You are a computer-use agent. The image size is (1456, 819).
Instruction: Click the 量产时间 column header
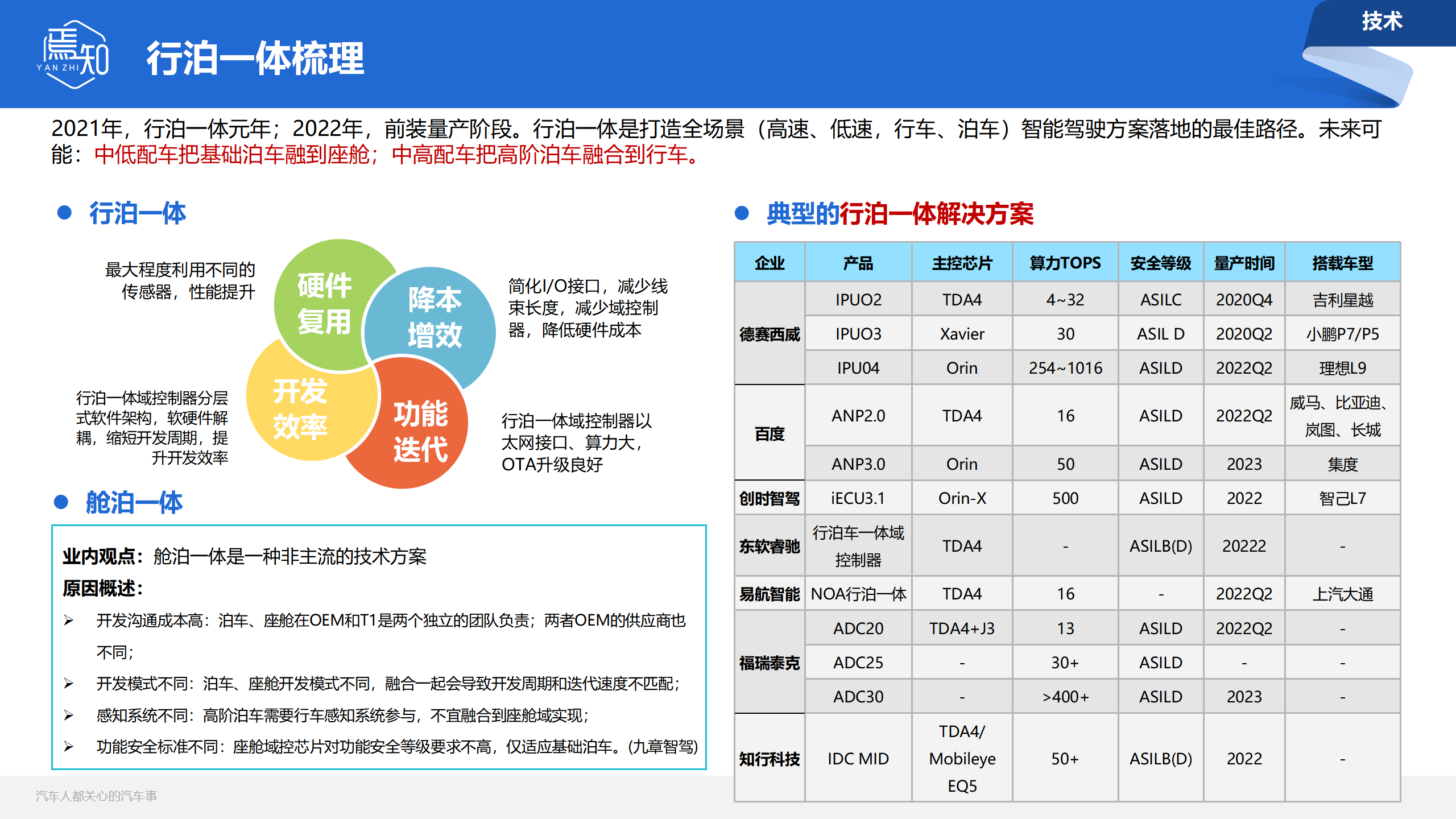[1244, 263]
